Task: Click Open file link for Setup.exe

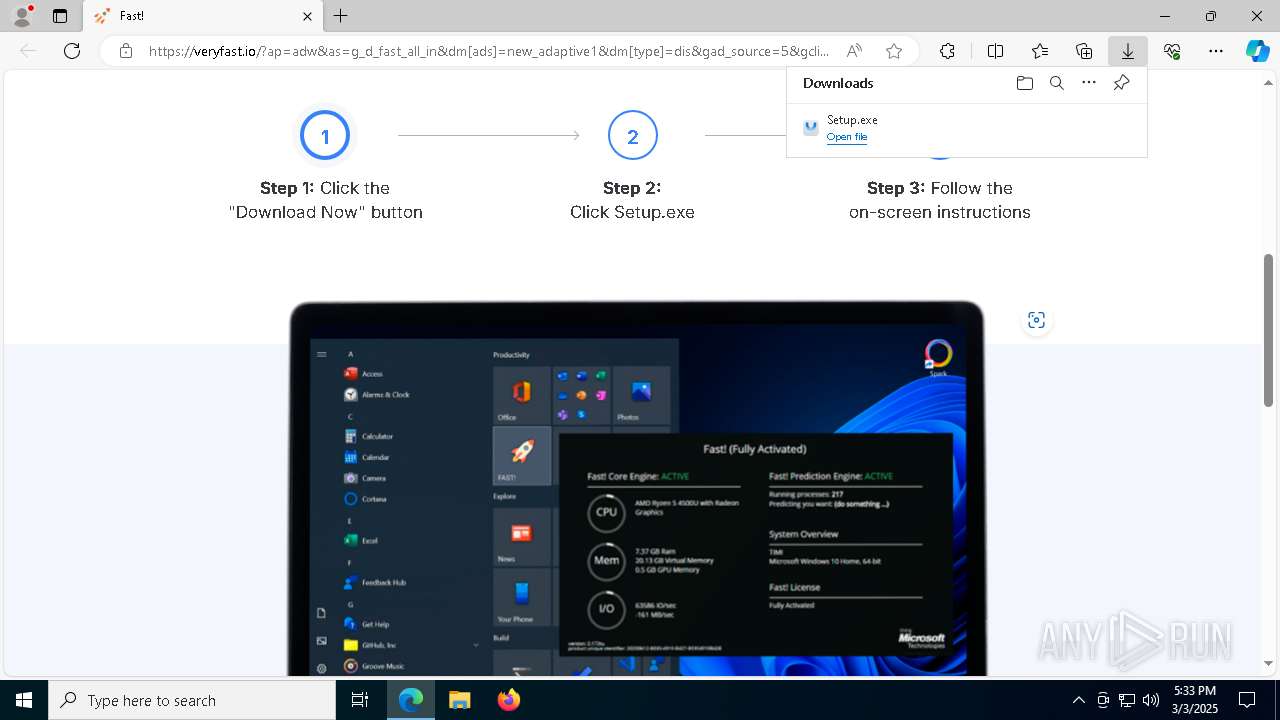Action: coord(847,137)
